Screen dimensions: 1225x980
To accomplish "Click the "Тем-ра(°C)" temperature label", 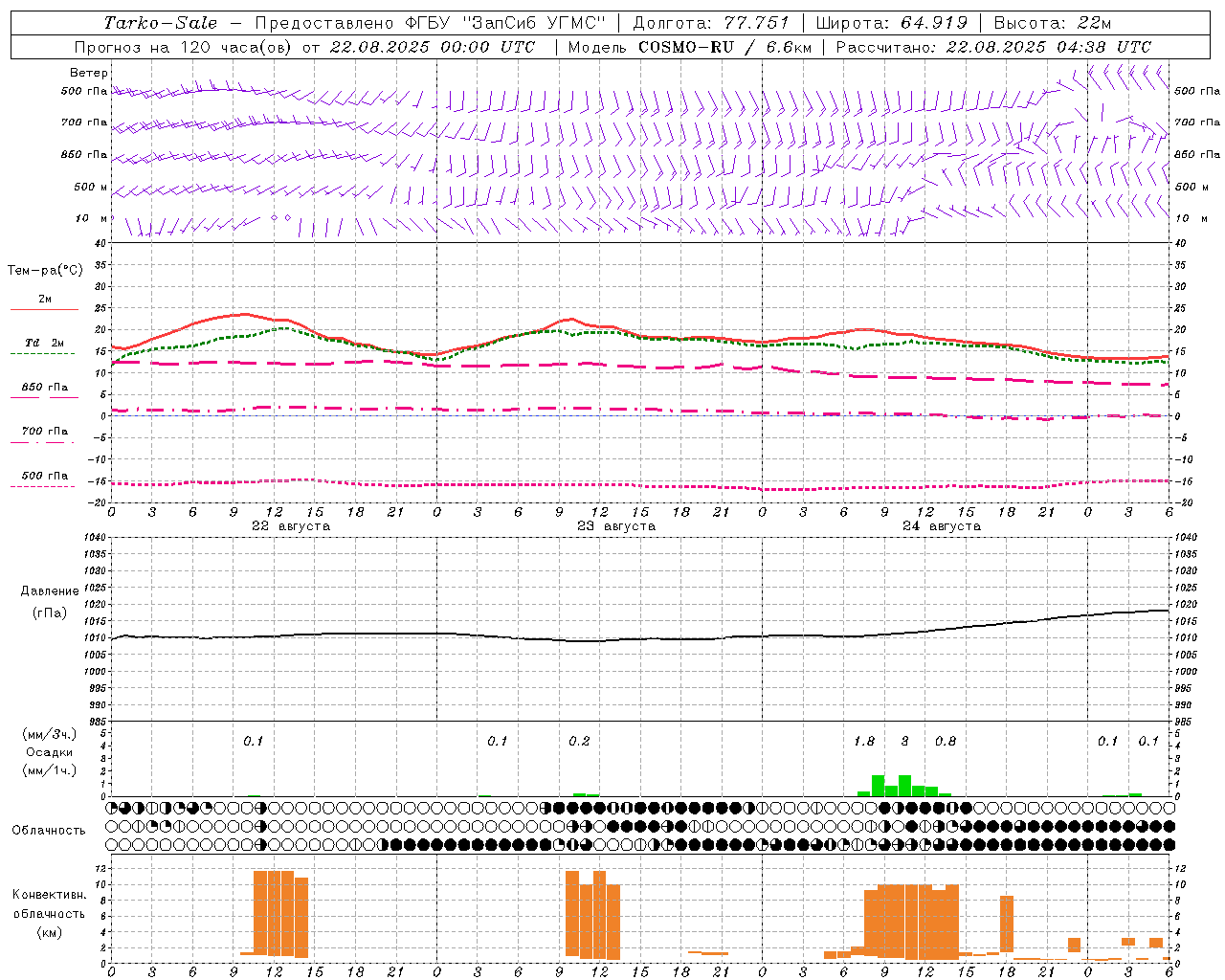I will (45, 271).
